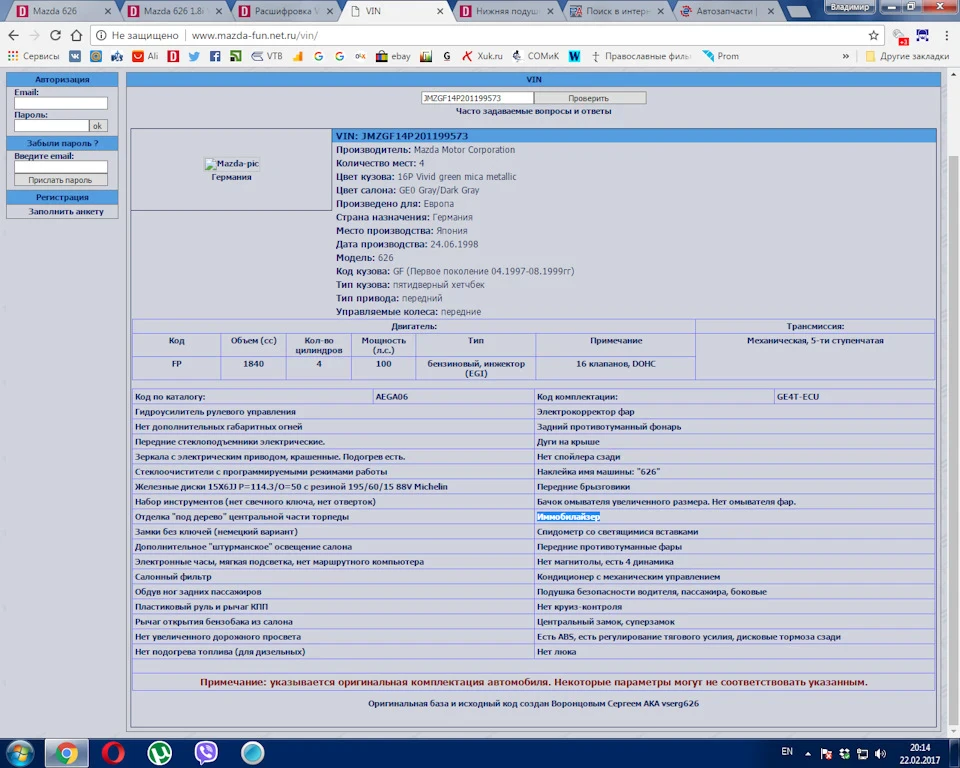The width and height of the screenshot is (960, 768).
Task: Open the Xuk.ru bookmark
Action: point(482,56)
